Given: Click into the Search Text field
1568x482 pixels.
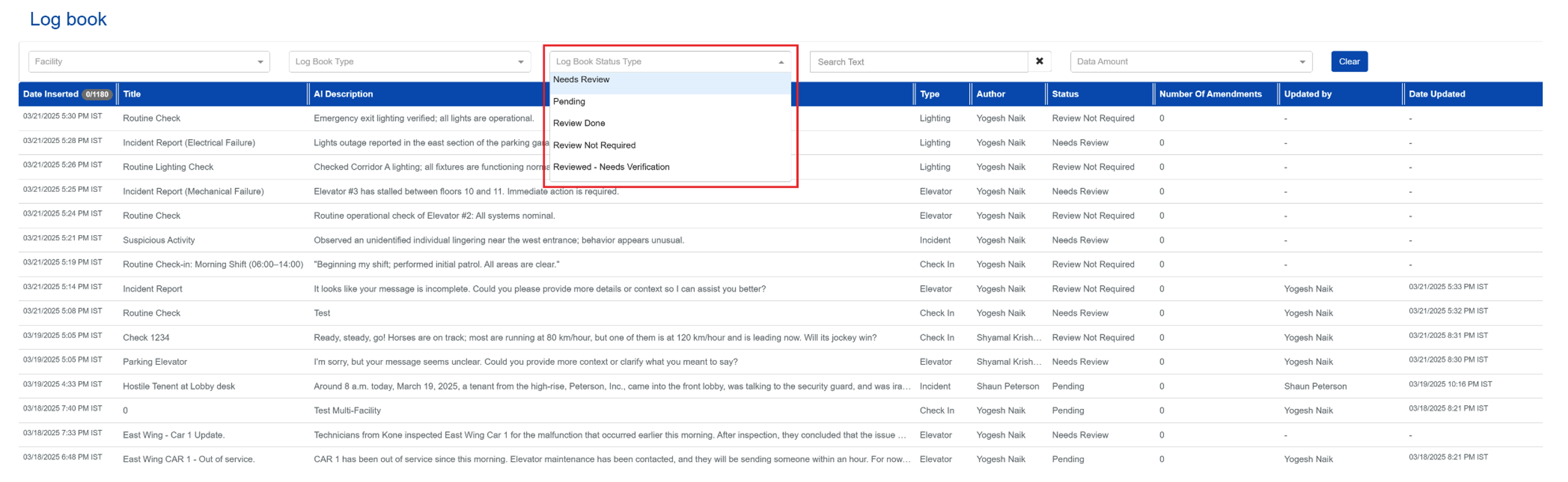Looking at the screenshot, I should 918,62.
